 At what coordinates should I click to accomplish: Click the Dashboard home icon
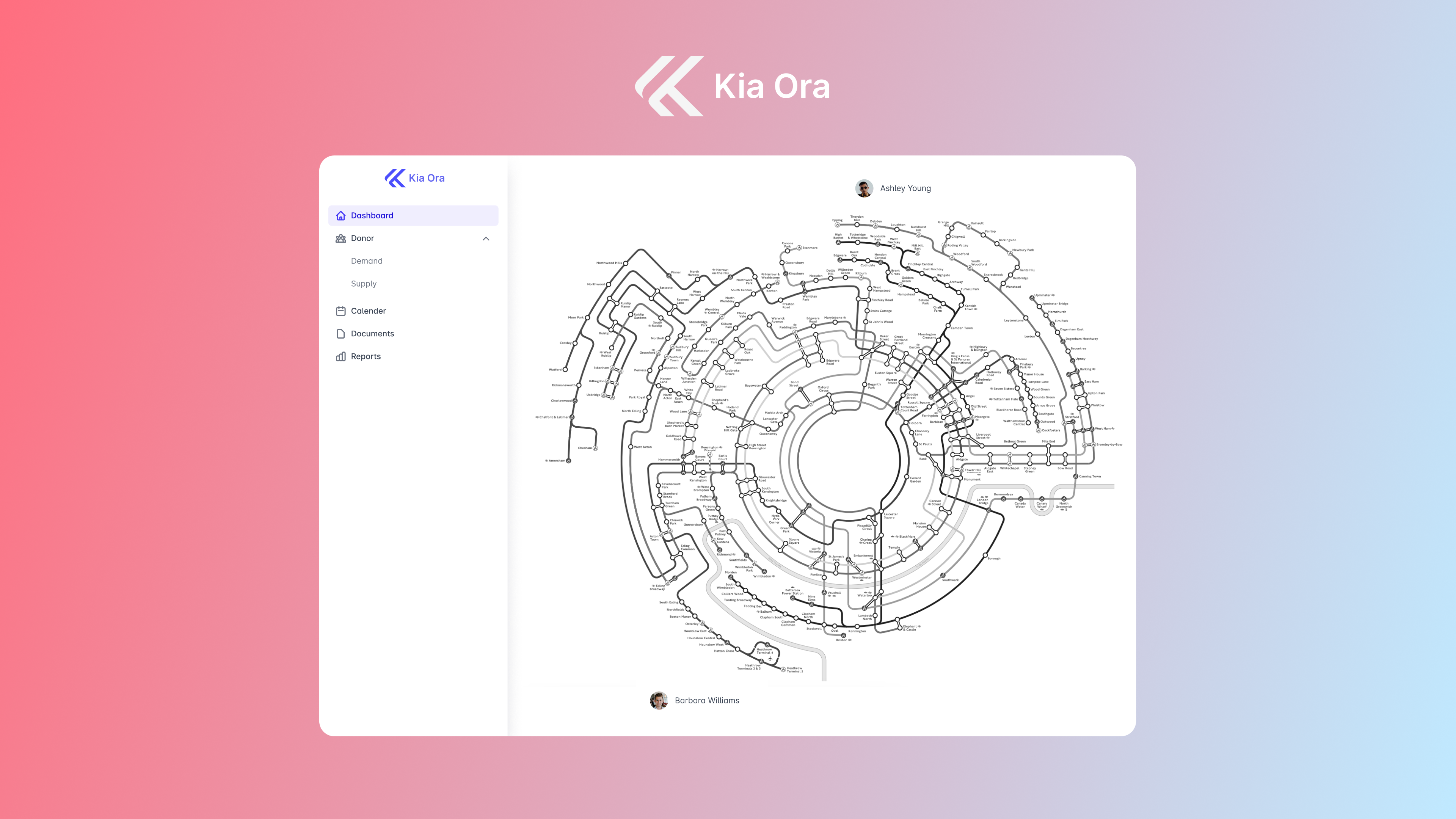pyautogui.click(x=340, y=215)
